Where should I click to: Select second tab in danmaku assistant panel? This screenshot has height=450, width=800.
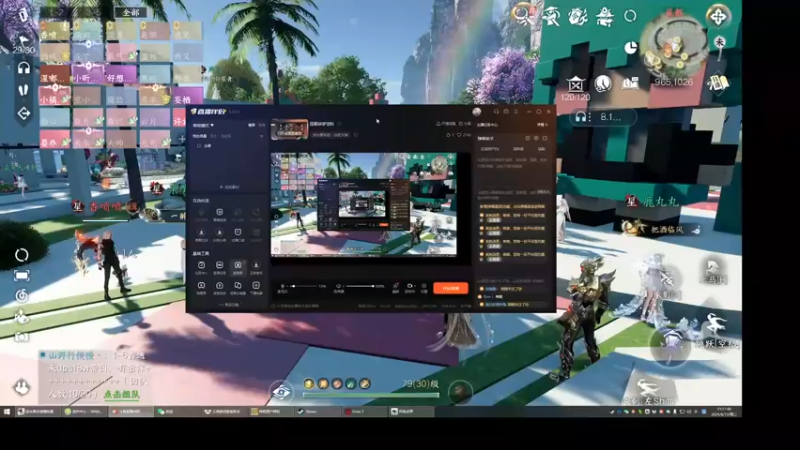point(518,149)
